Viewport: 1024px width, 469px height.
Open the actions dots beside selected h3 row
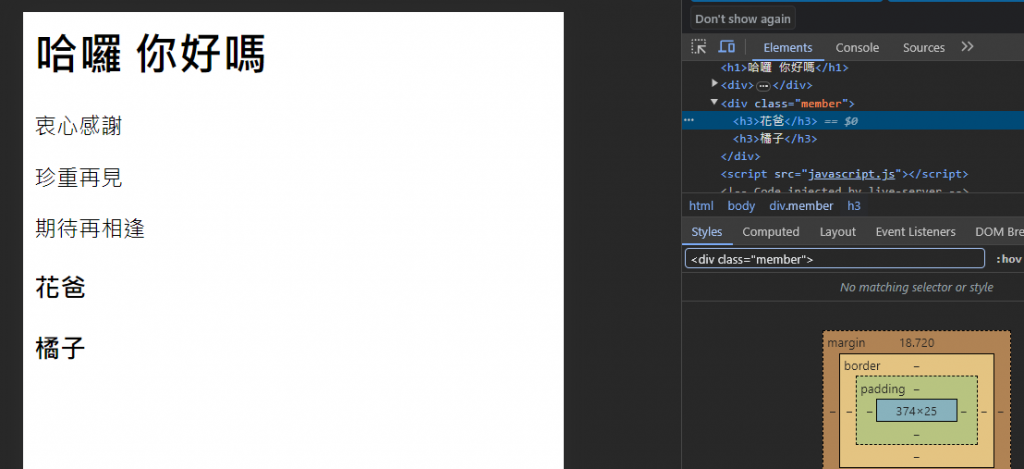pyautogui.click(x=688, y=120)
